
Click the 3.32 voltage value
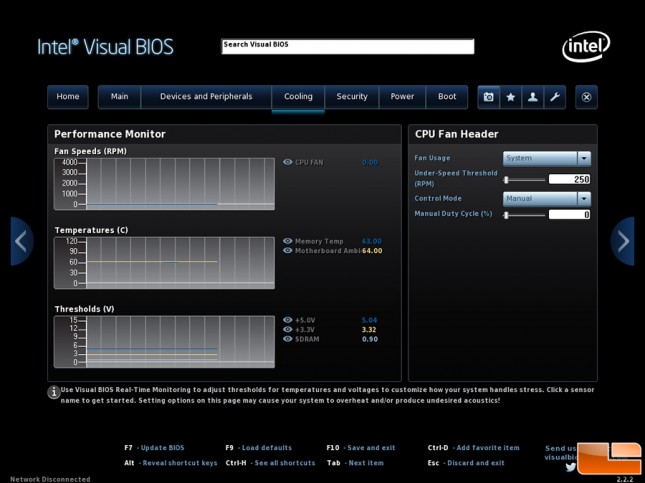[x=369, y=330]
